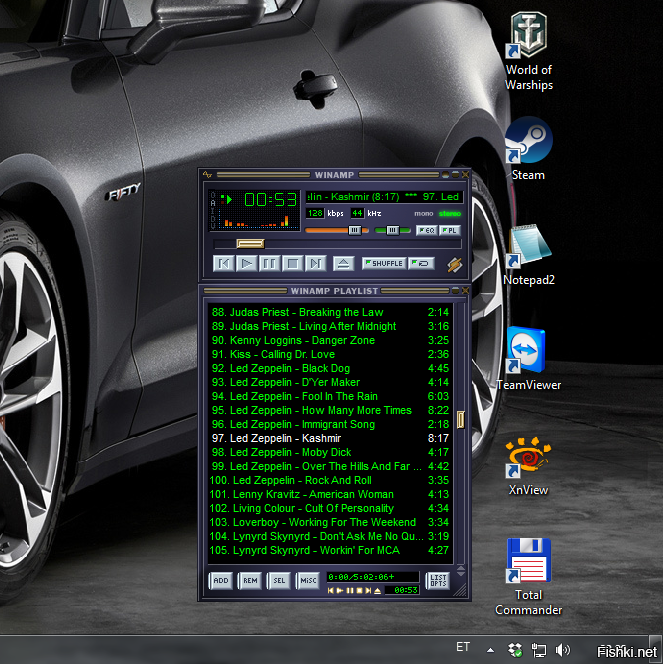This screenshot has height=664, width=663.
Task: Toggle double size with the clutterbar D letter
Action: point(213,219)
